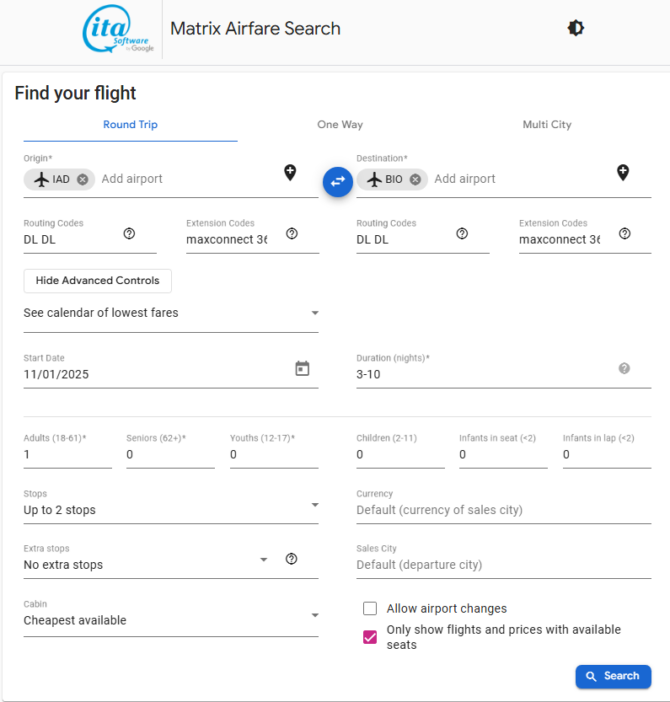670x702 pixels.
Task: Click the Search button
Action: [x=613, y=676]
